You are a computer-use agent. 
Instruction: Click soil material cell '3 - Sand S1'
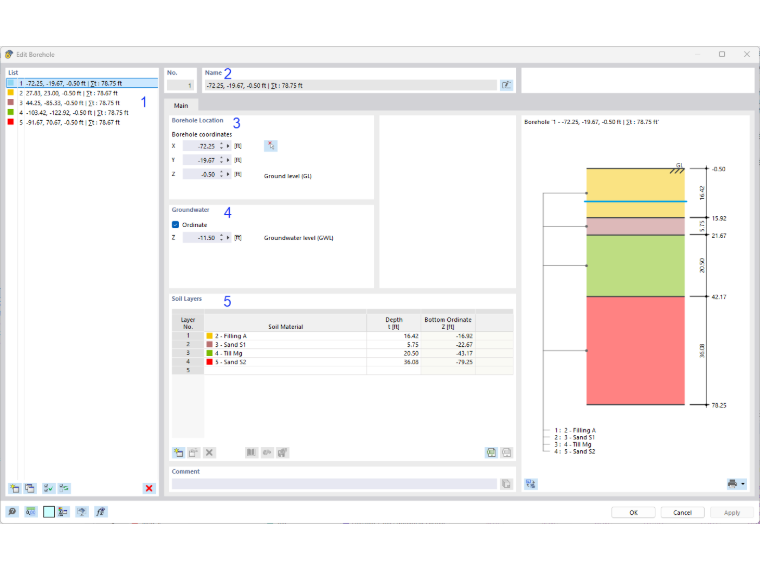(285, 345)
